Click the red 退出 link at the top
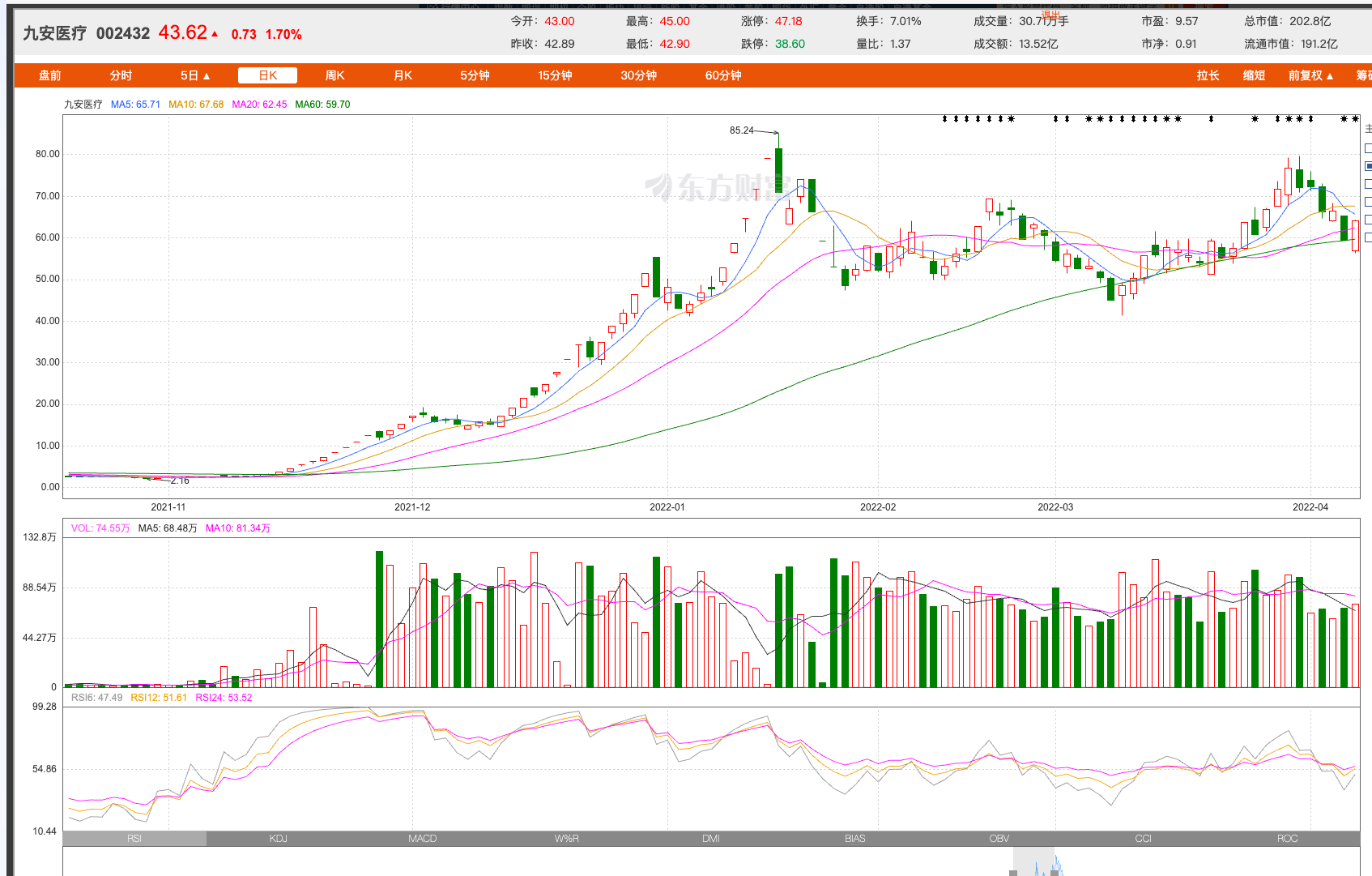 tap(1050, 15)
